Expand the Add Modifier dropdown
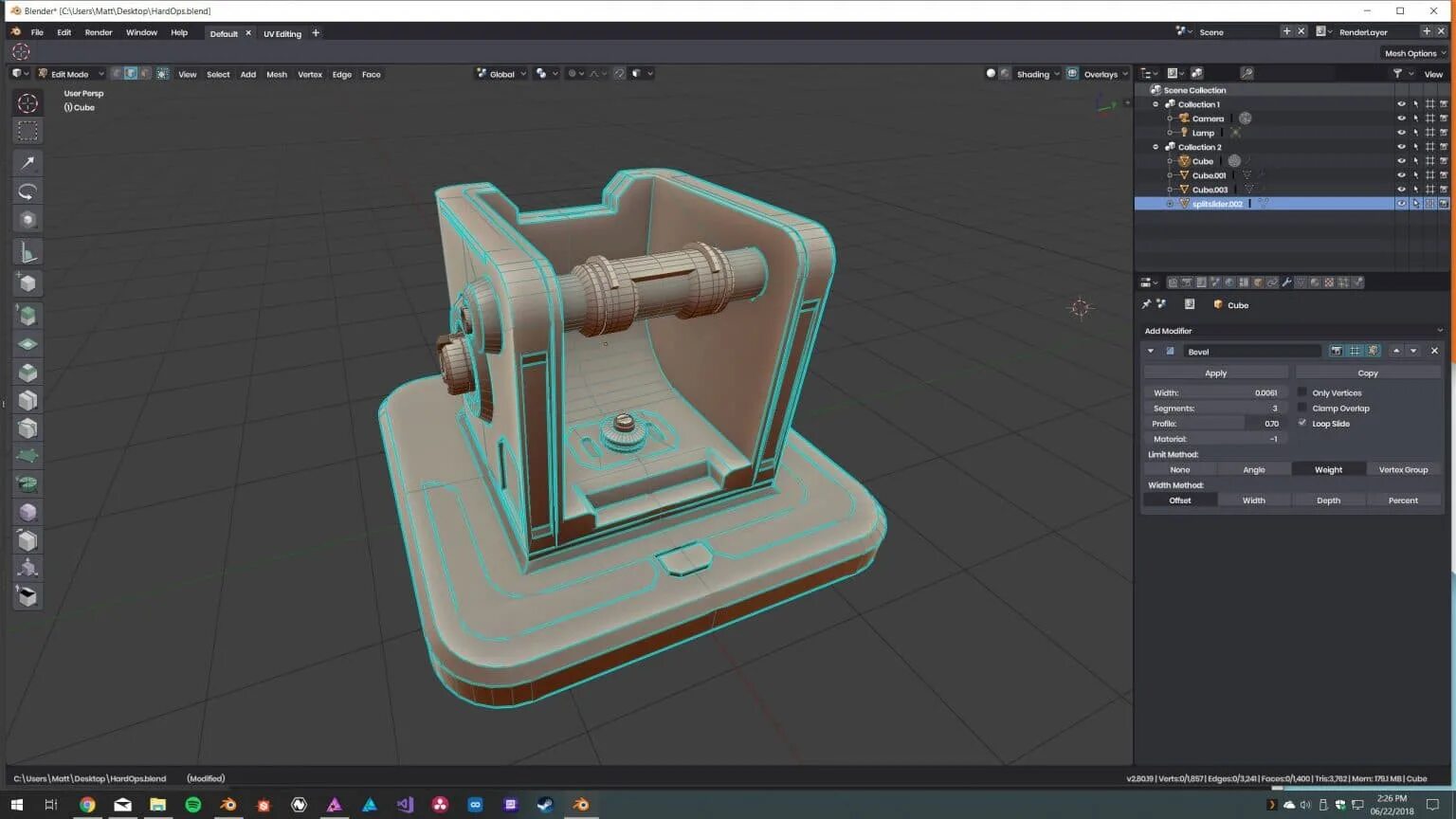Screen dimensions: 1456x819 click(x=1293, y=331)
